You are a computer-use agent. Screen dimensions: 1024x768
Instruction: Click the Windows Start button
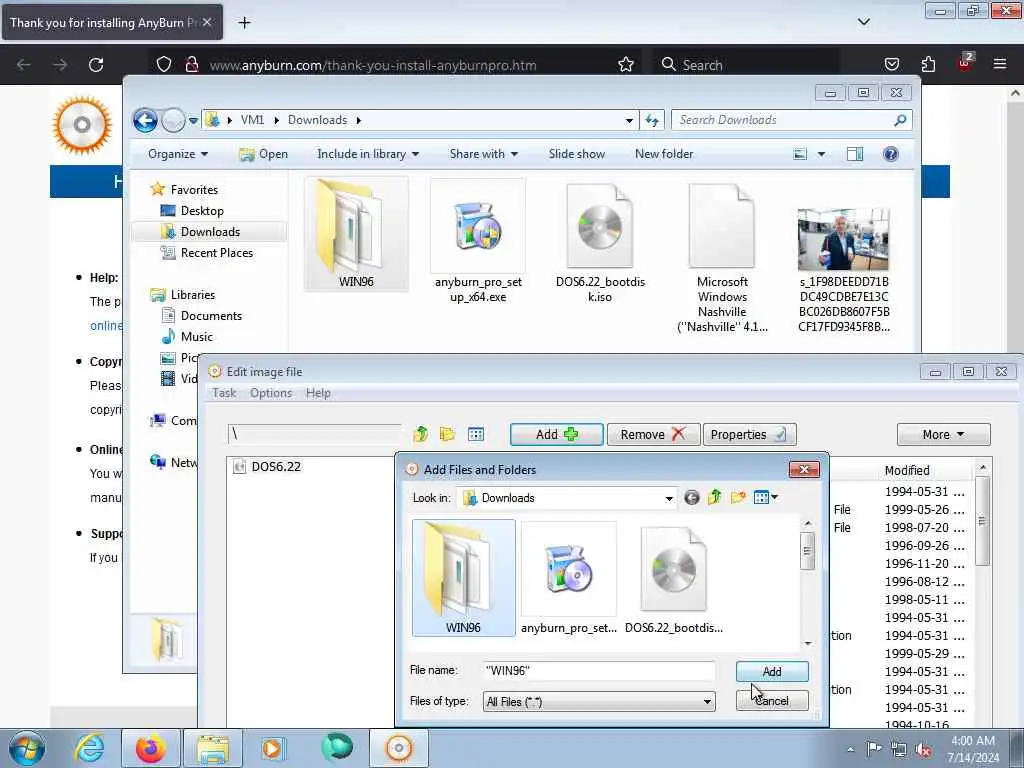coord(27,748)
